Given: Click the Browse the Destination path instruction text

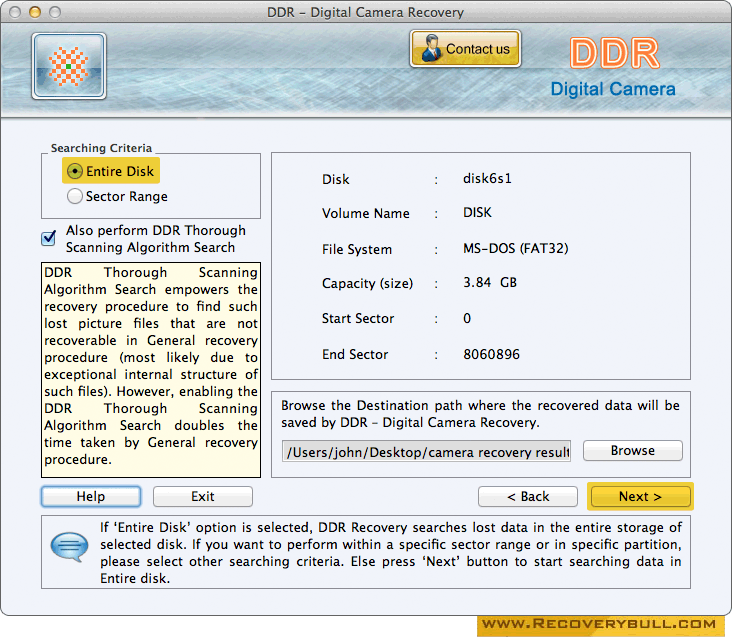Looking at the screenshot, I should pos(480,413).
